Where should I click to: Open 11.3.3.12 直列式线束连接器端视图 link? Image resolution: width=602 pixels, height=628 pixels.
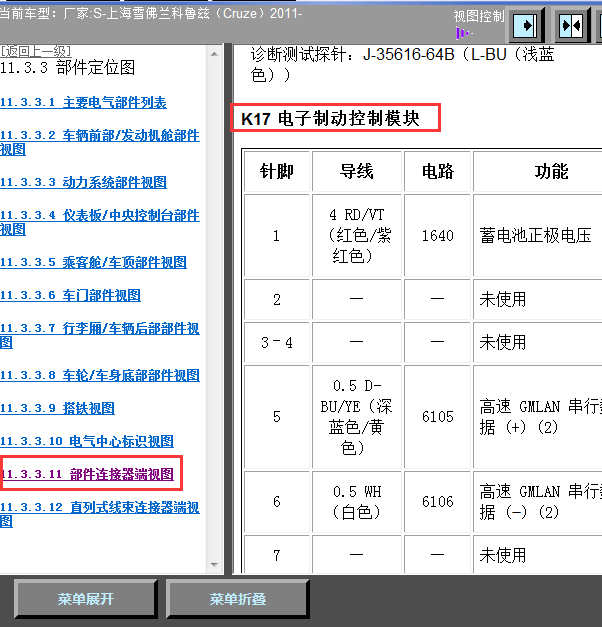pos(100,514)
